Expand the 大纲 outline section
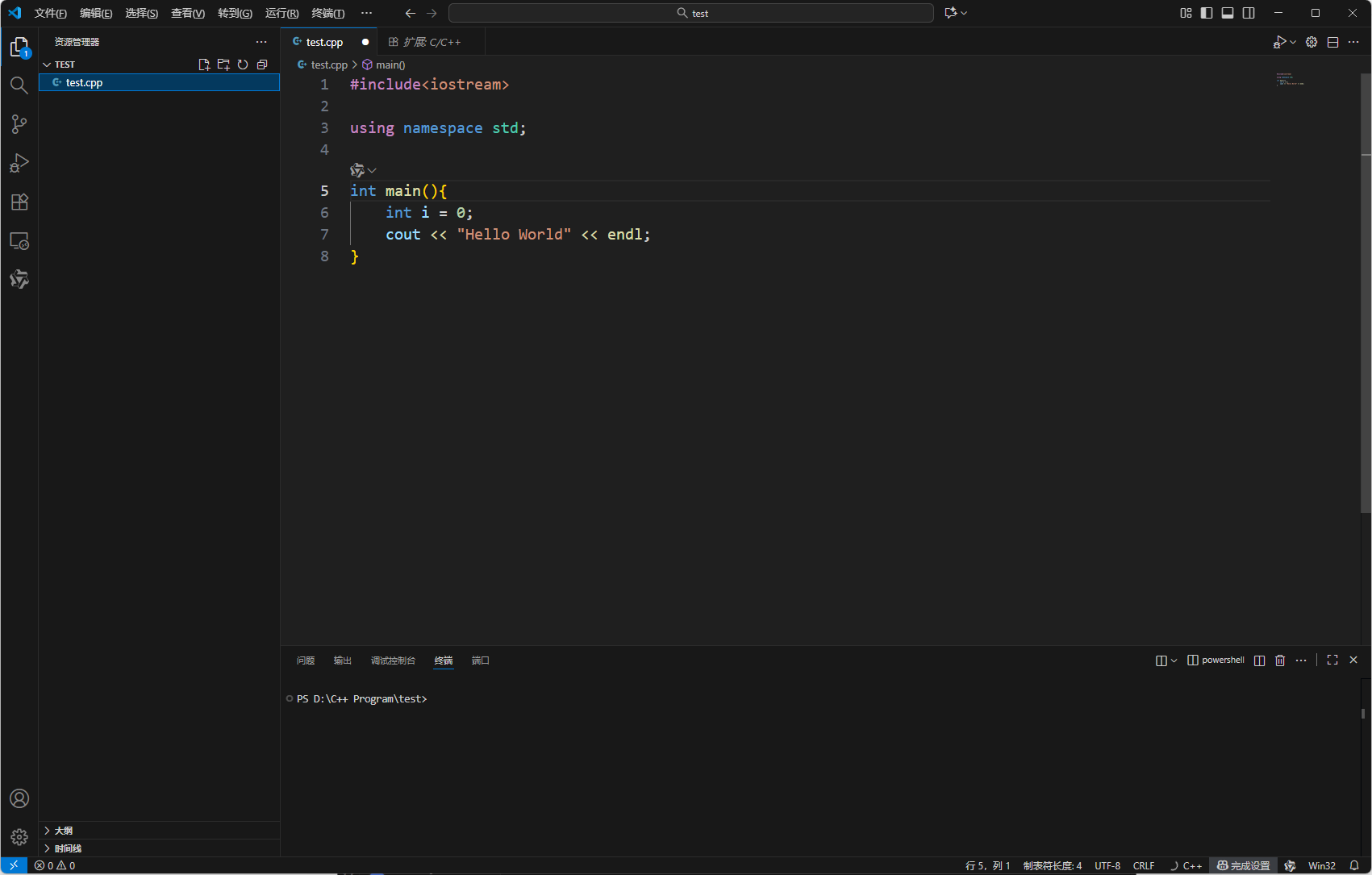The height and width of the screenshot is (875, 1372). (x=64, y=831)
